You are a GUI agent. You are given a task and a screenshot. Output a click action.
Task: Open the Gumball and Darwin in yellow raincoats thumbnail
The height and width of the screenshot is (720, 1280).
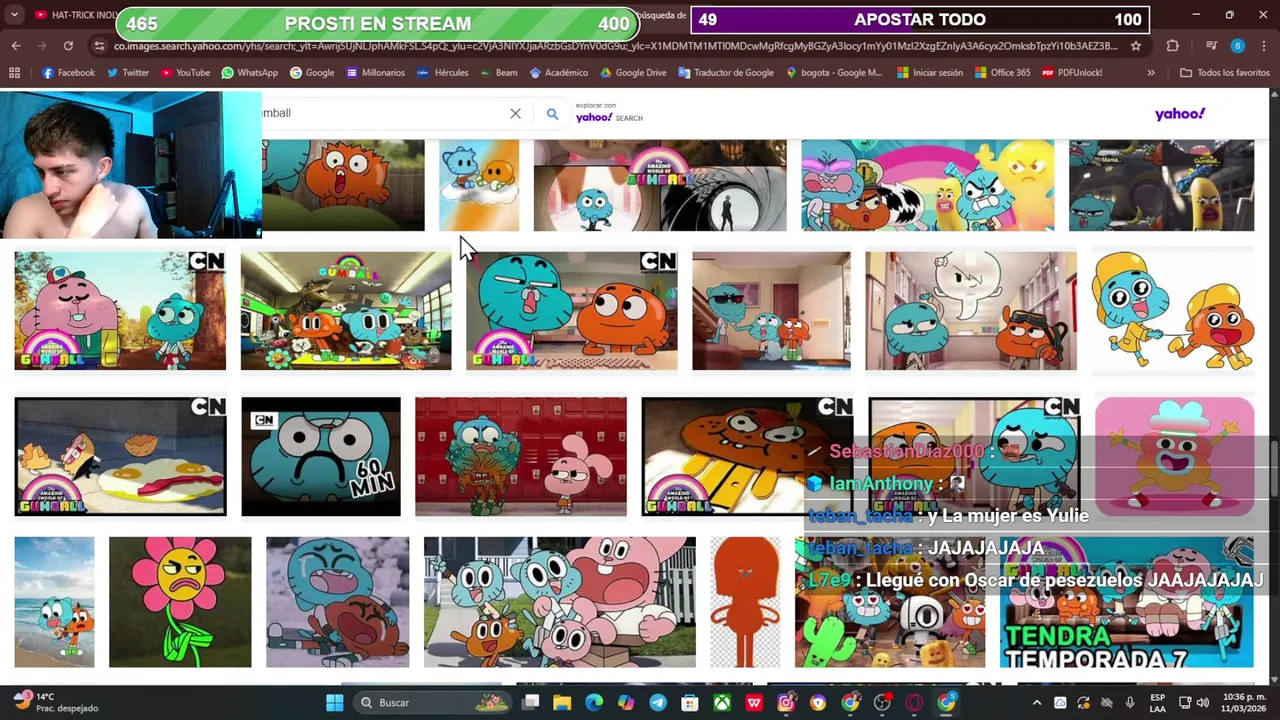click(1174, 311)
